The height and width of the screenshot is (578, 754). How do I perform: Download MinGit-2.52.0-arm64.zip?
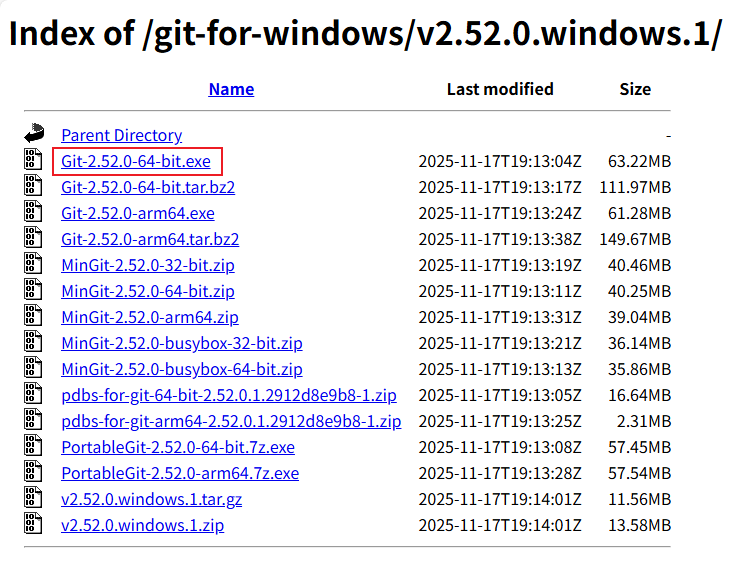(x=150, y=317)
